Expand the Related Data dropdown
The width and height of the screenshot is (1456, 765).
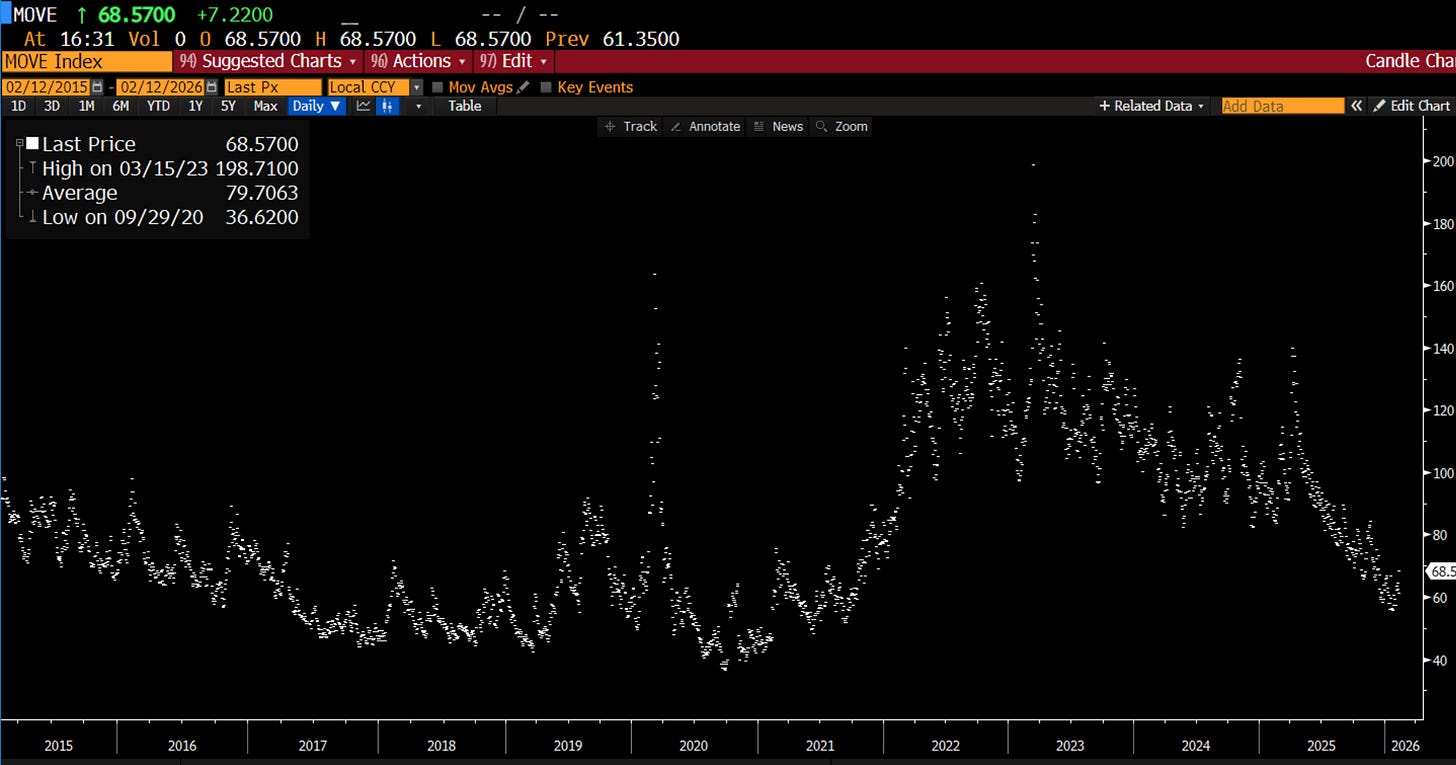pos(1152,106)
